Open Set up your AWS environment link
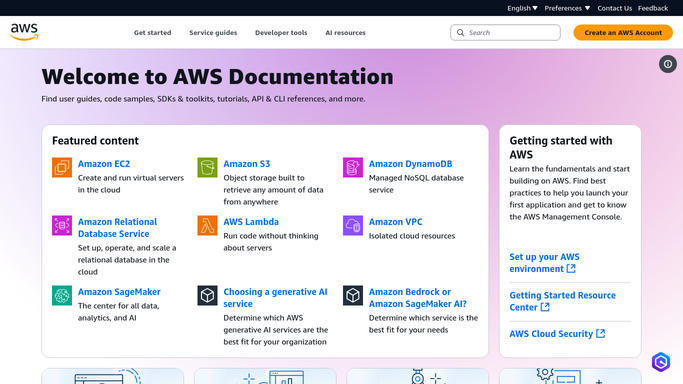The height and width of the screenshot is (384, 683). 544,263
